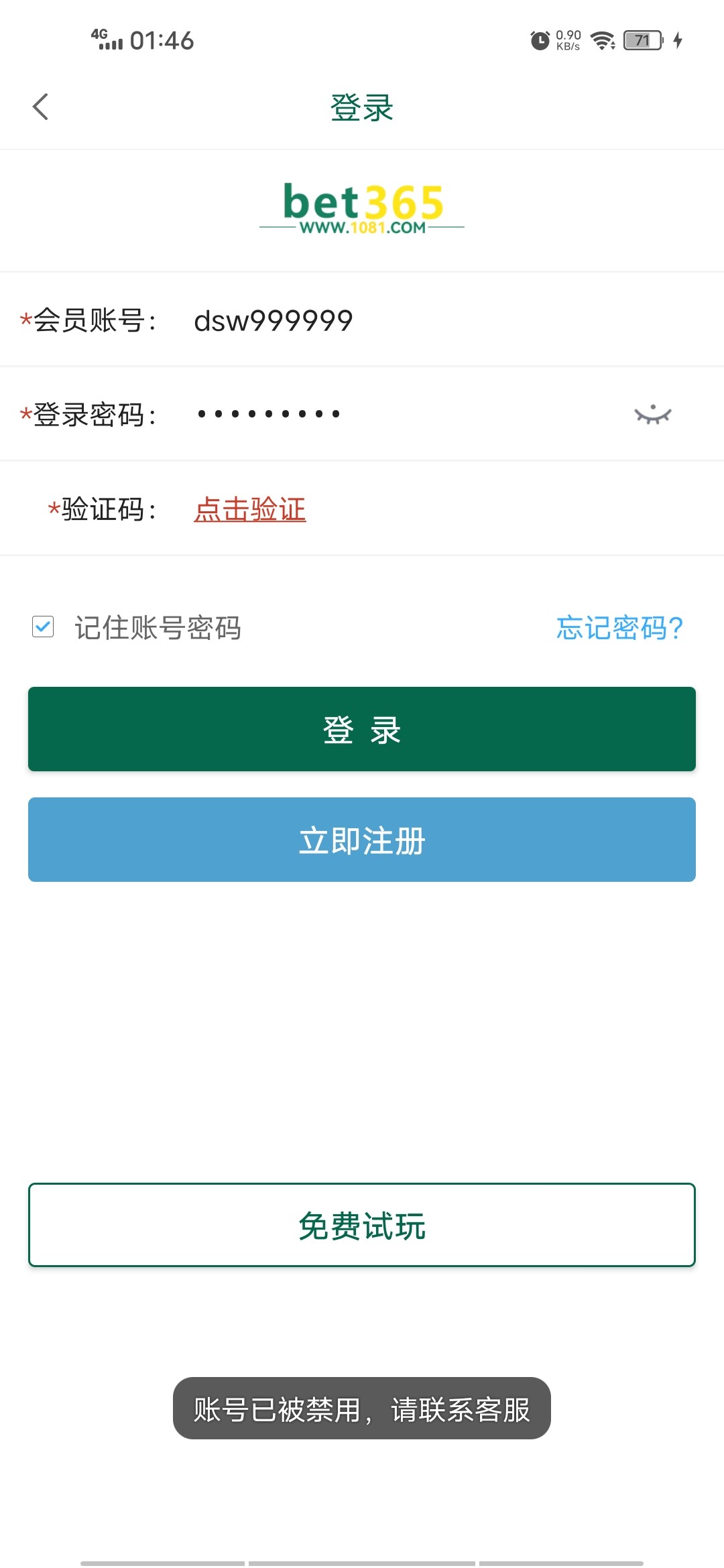
Task: Tap the 免费试玩 button
Action: pyautogui.click(x=362, y=1225)
